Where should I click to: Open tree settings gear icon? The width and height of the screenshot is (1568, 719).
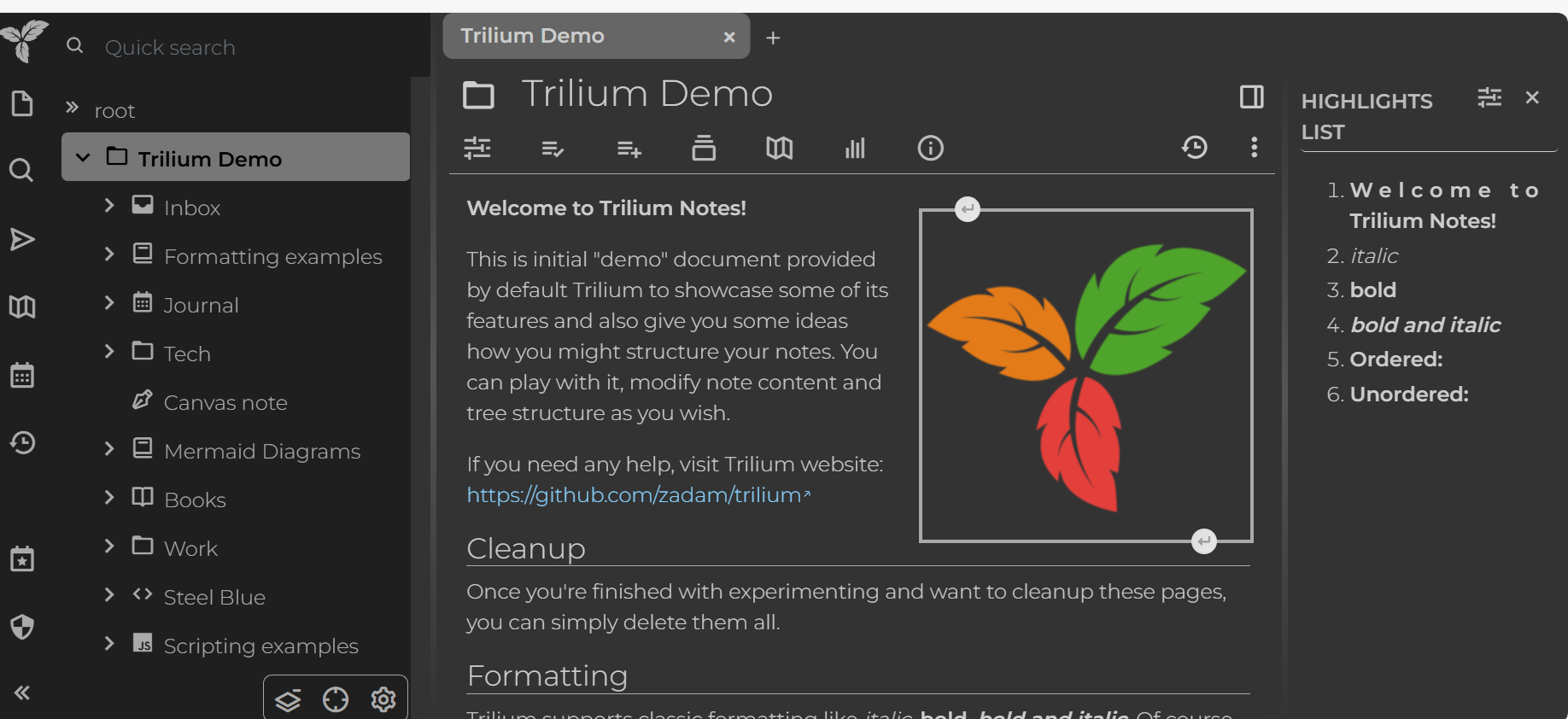pos(383,700)
